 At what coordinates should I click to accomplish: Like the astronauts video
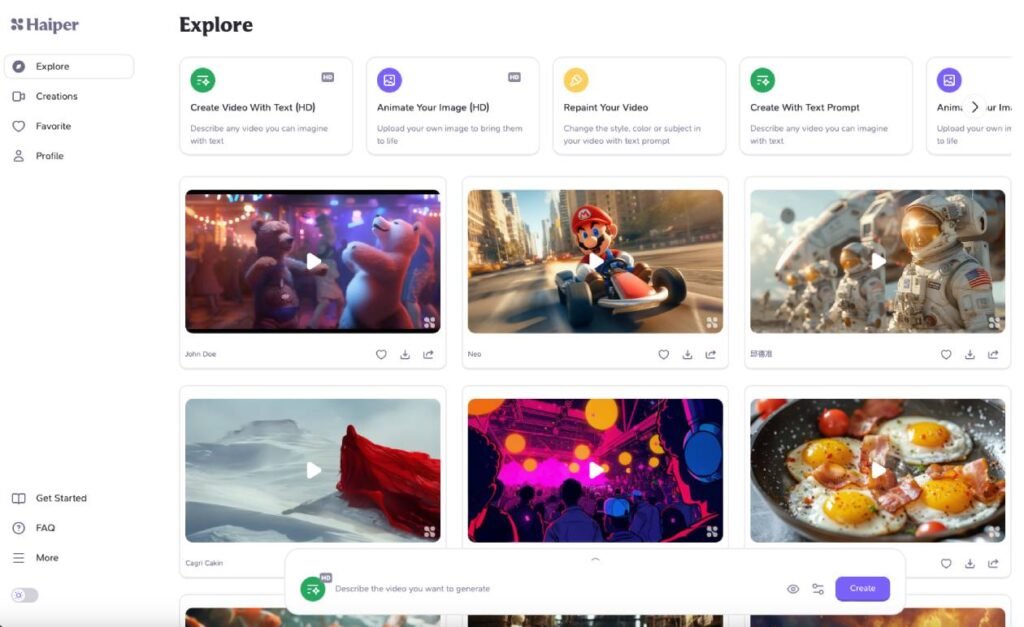tap(946, 355)
